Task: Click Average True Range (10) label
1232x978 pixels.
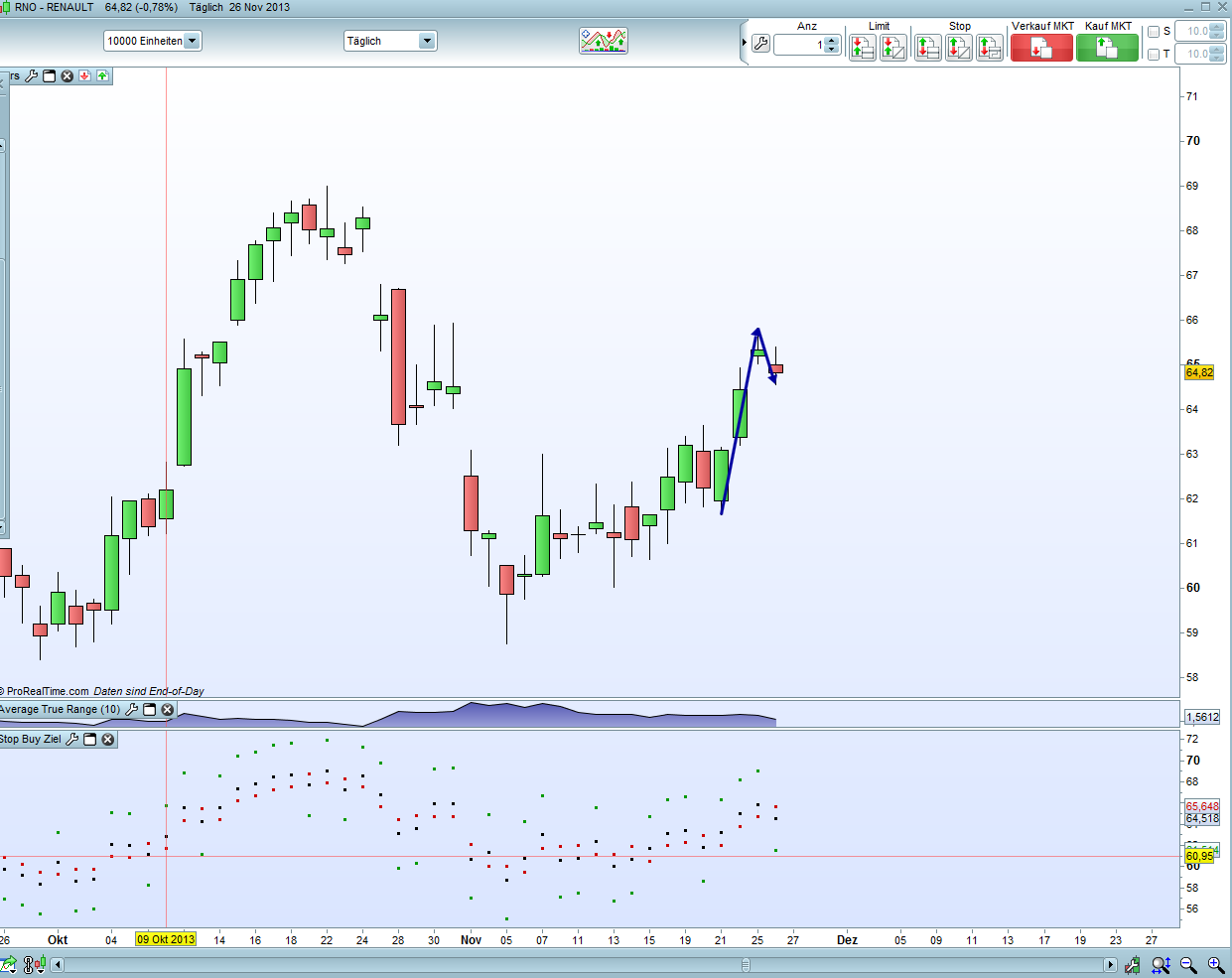Action: [x=60, y=709]
